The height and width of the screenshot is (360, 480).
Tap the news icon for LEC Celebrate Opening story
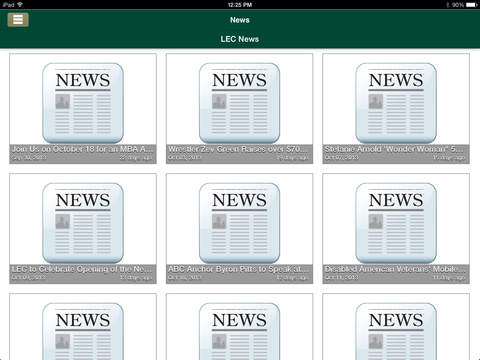click(83, 223)
